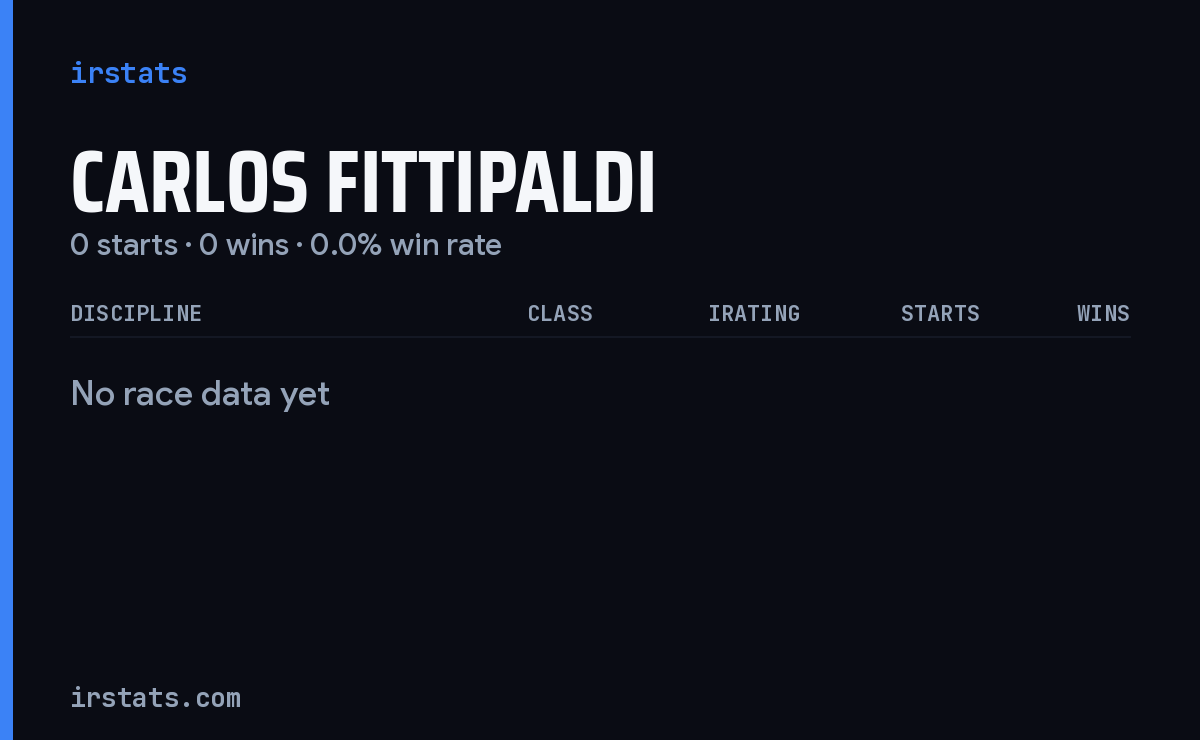Sort table by CLASS column header
Screen dimensions: 1200x740
tap(560, 313)
